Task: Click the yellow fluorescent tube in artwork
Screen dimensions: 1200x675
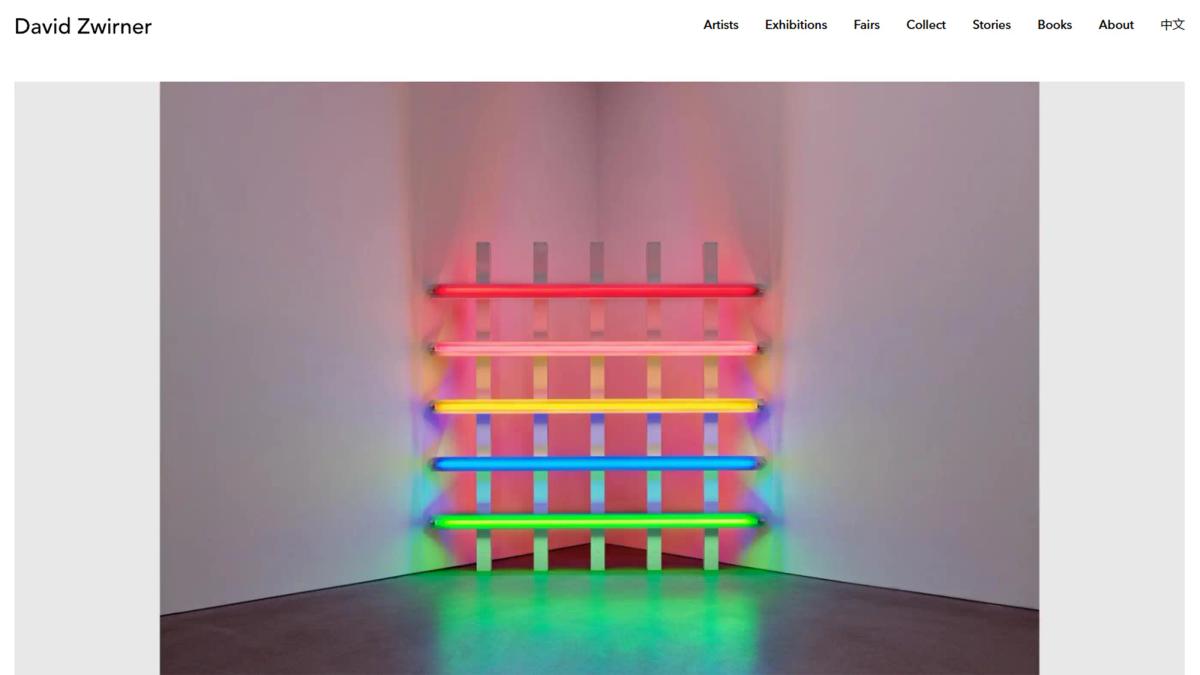Action: [x=596, y=406]
